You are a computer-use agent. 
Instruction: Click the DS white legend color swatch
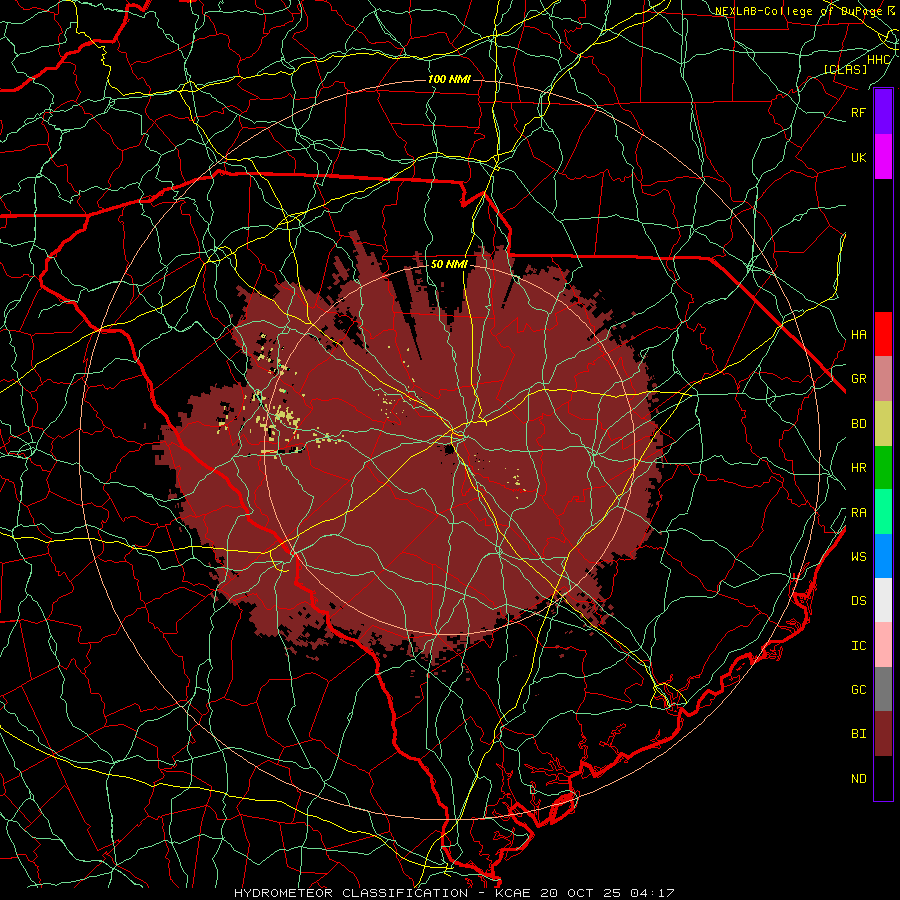pyautogui.click(x=883, y=600)
